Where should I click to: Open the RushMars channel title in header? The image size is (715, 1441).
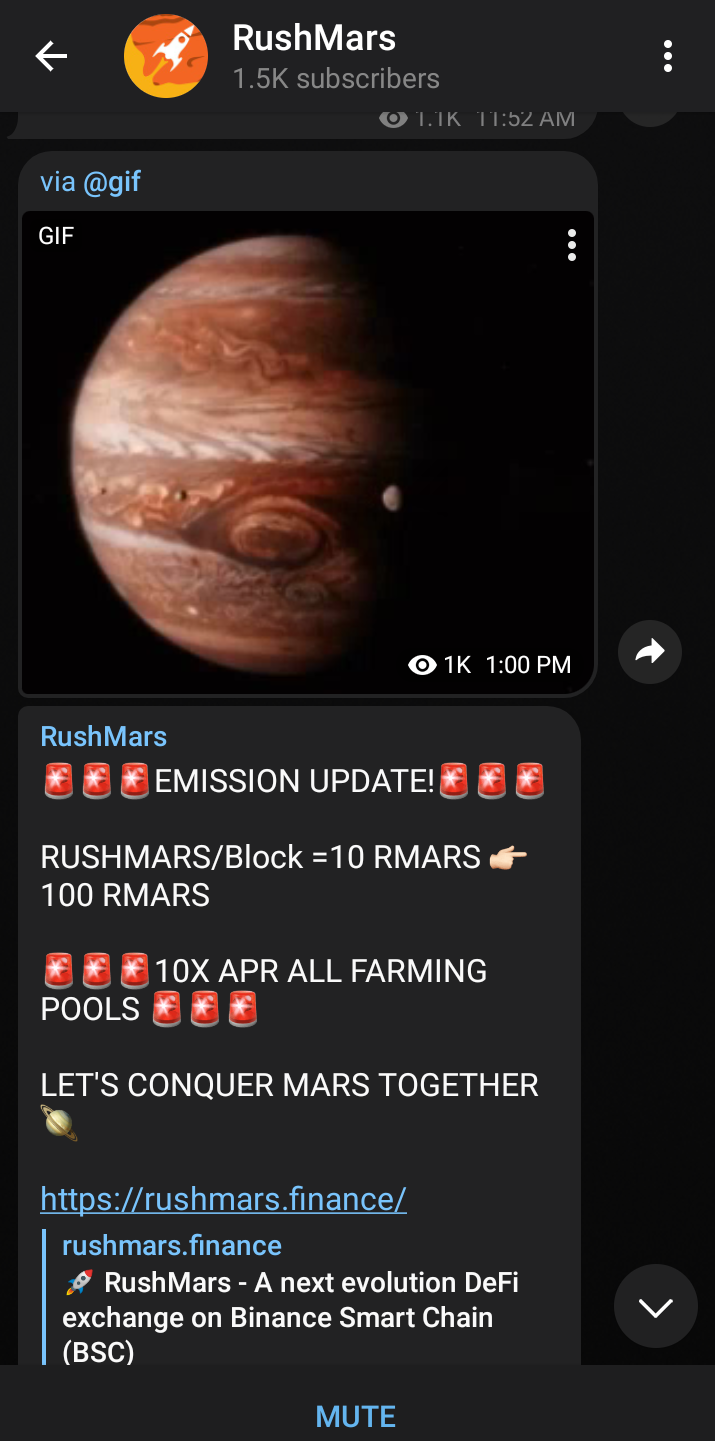(314, 38)
